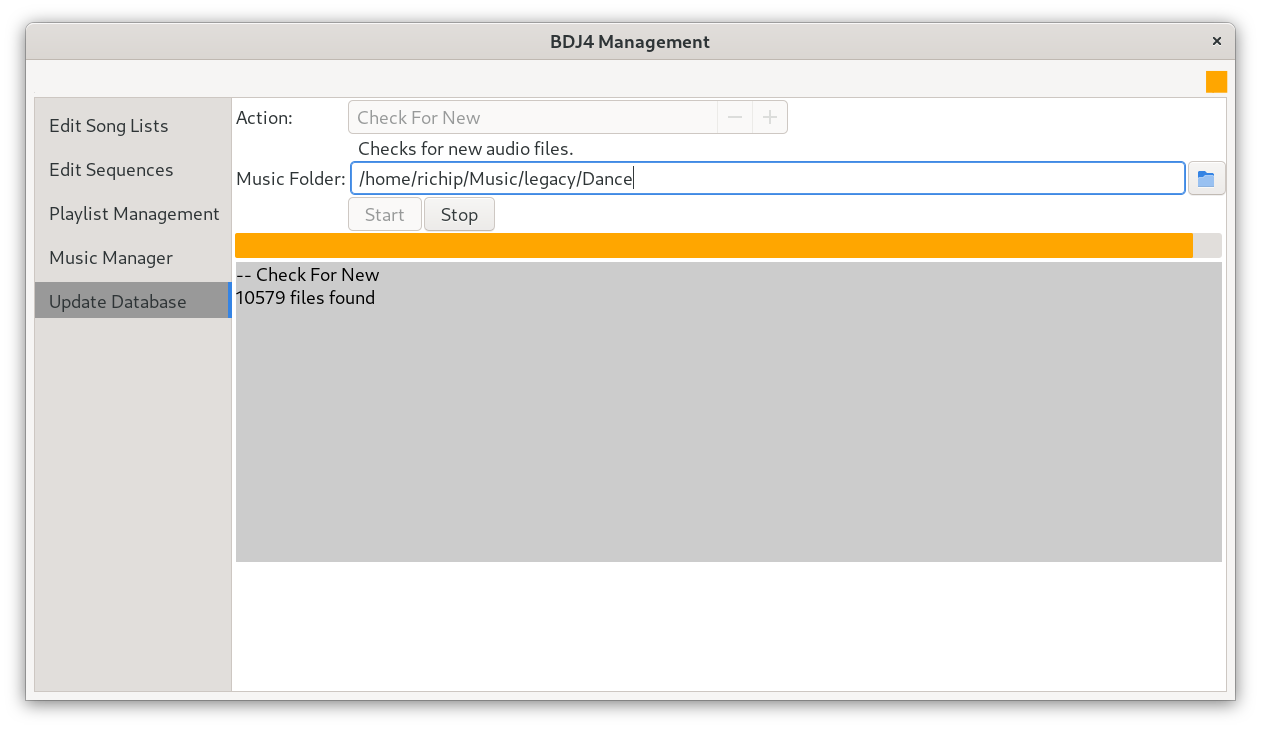The height and width of the screenshot is (729, 1261).
Task: Select the Update Database tab
Action: (x=118, y=302)
